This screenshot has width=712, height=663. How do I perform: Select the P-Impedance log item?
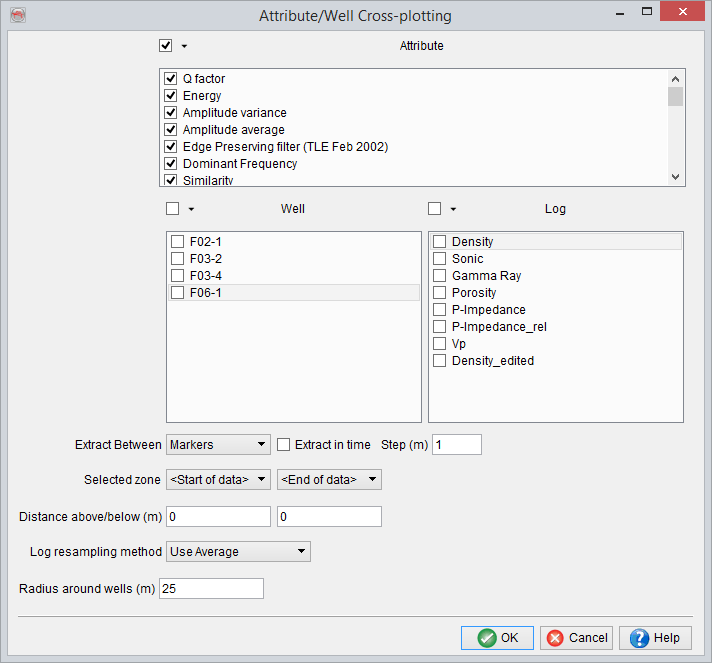pyautogui.click(x=488, y=310)
